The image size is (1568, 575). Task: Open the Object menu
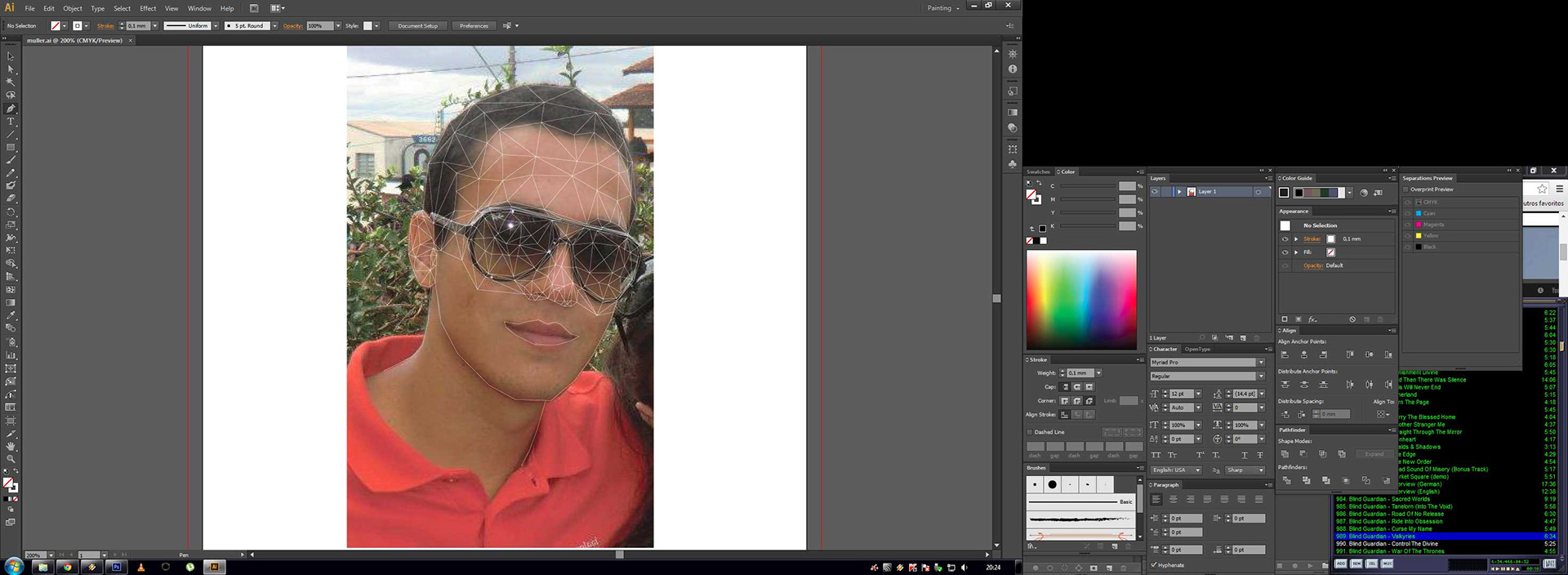[73, 8]
